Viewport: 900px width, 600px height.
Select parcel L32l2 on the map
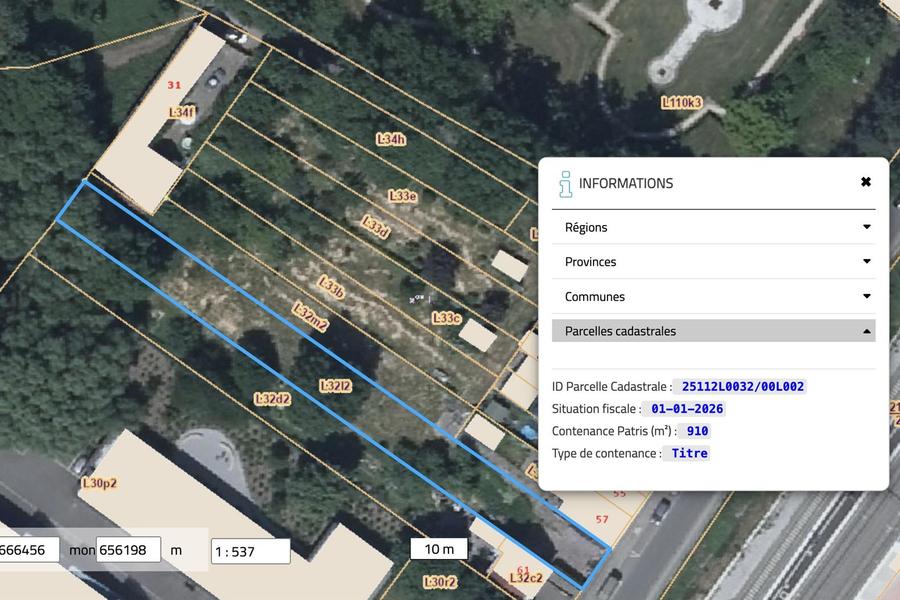click(335, 385)
